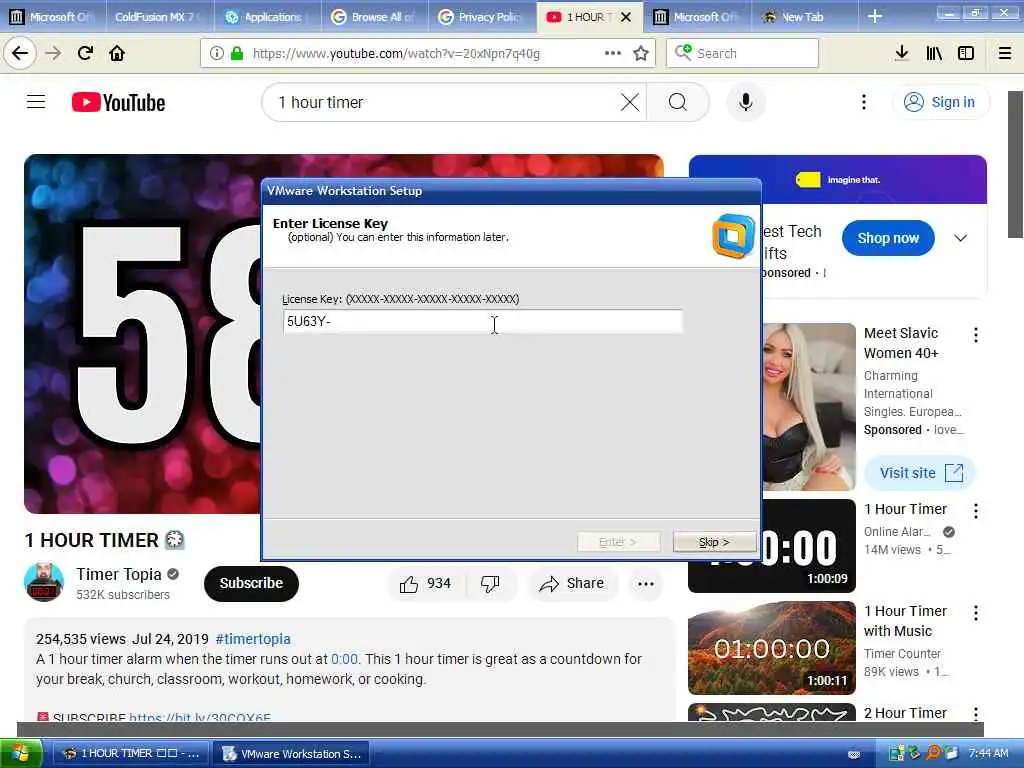Click the YouTube search magnifier button
Screen dimensions: 1024x768
[678, 102]
